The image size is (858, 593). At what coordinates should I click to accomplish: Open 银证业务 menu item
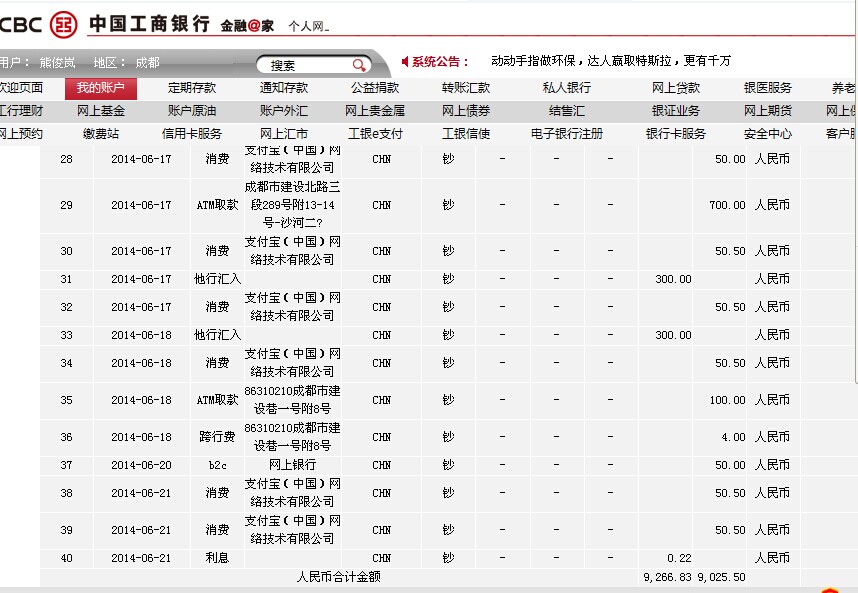click(x=676, y=111)
